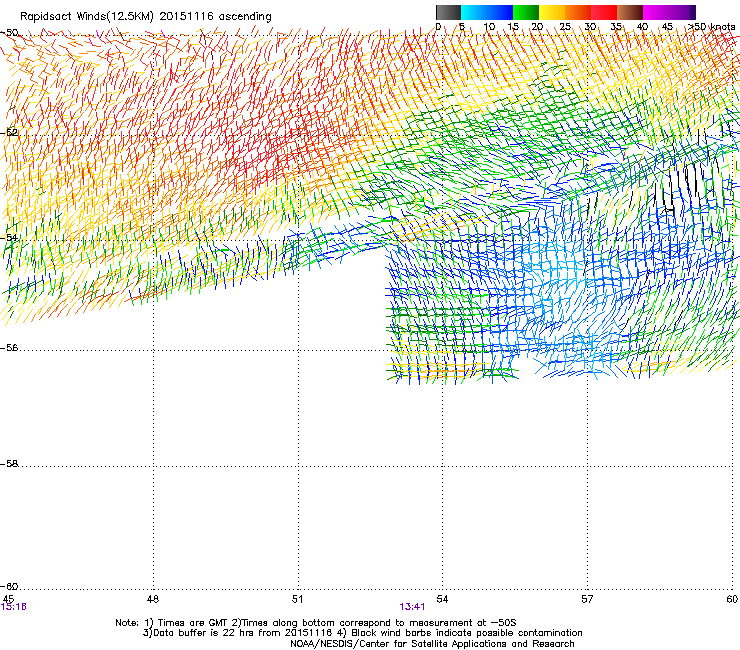Click the purple '13:41' swath time label
The image size is (740, 650).
412,607
